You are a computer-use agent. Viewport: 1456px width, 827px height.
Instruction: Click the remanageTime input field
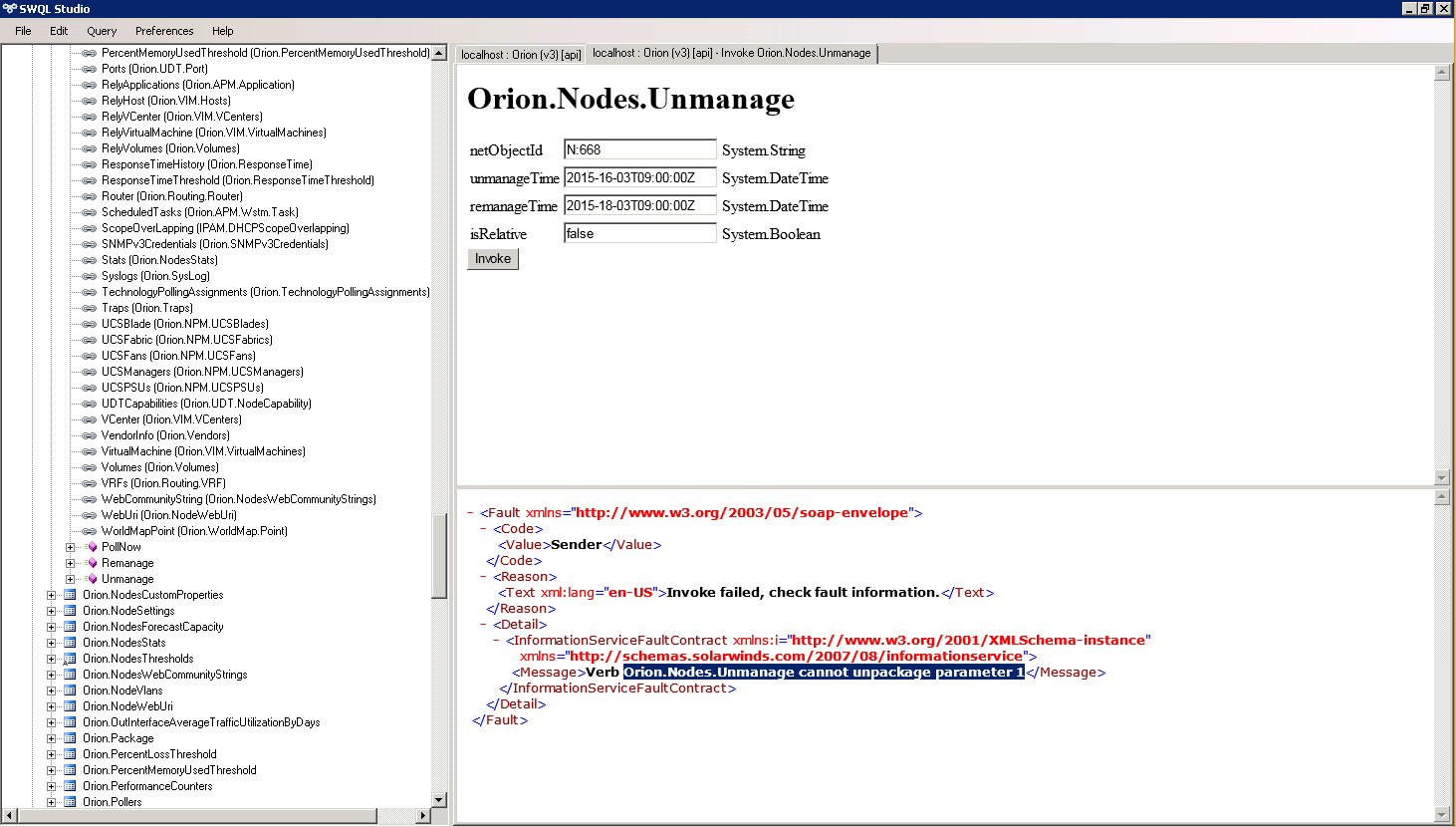point(639,206)
